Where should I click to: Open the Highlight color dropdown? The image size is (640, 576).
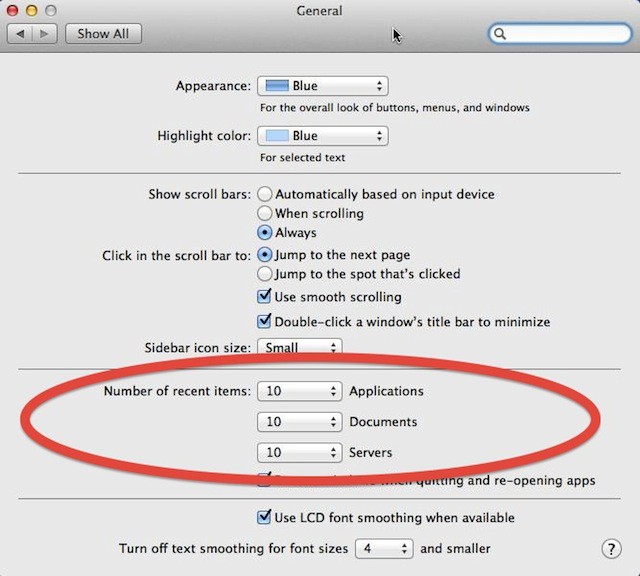322,136
